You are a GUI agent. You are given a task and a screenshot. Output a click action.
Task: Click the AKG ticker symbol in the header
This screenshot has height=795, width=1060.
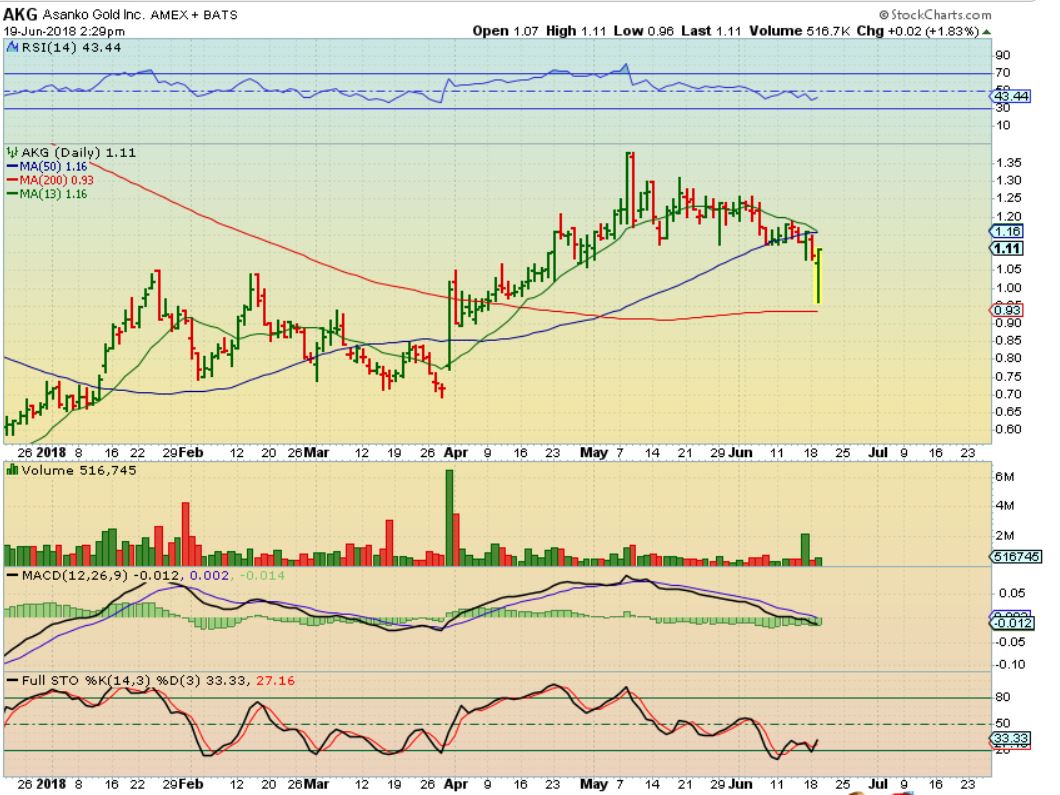click(x=20, y=14)
